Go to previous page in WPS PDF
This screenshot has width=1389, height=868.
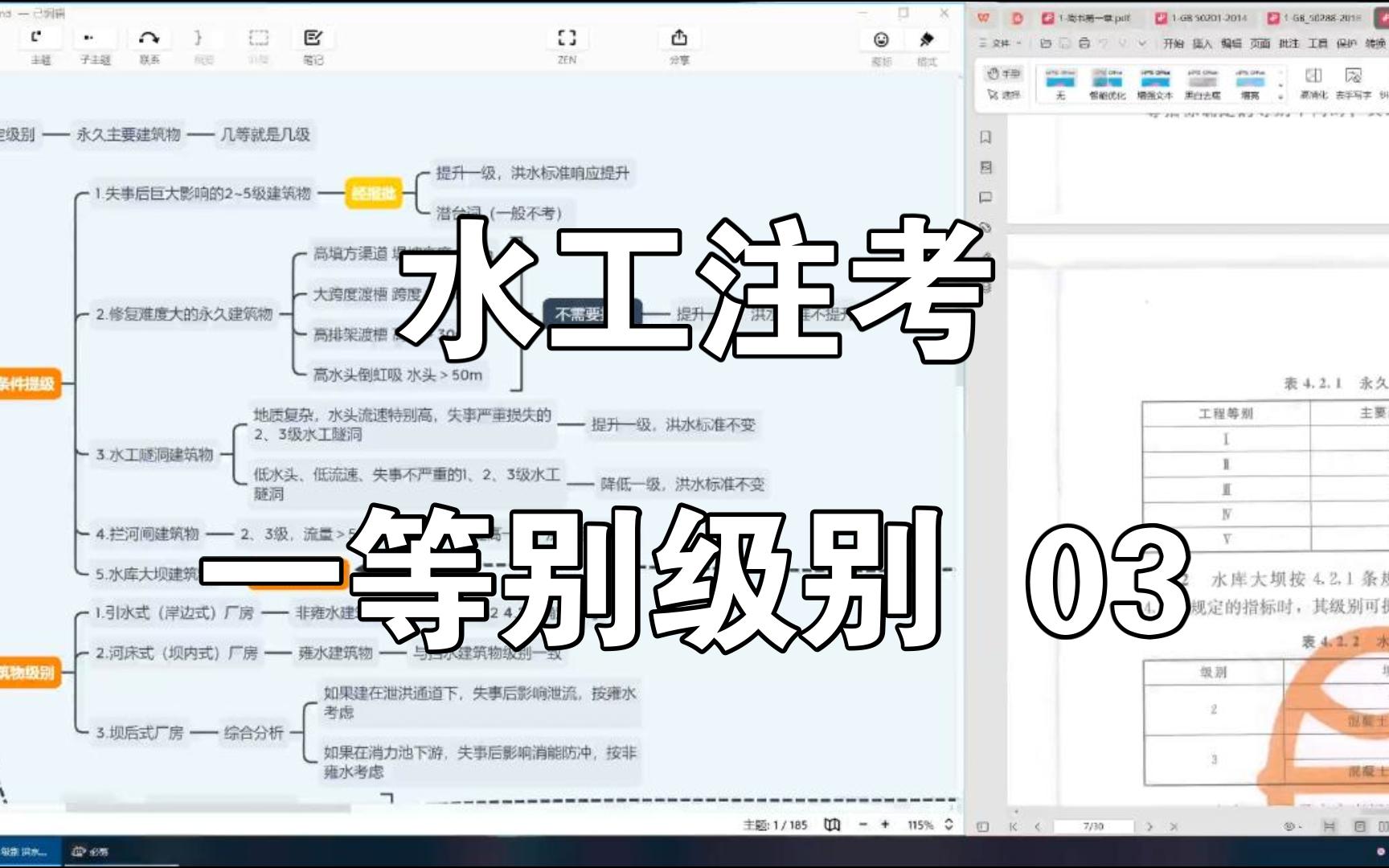1037,826
